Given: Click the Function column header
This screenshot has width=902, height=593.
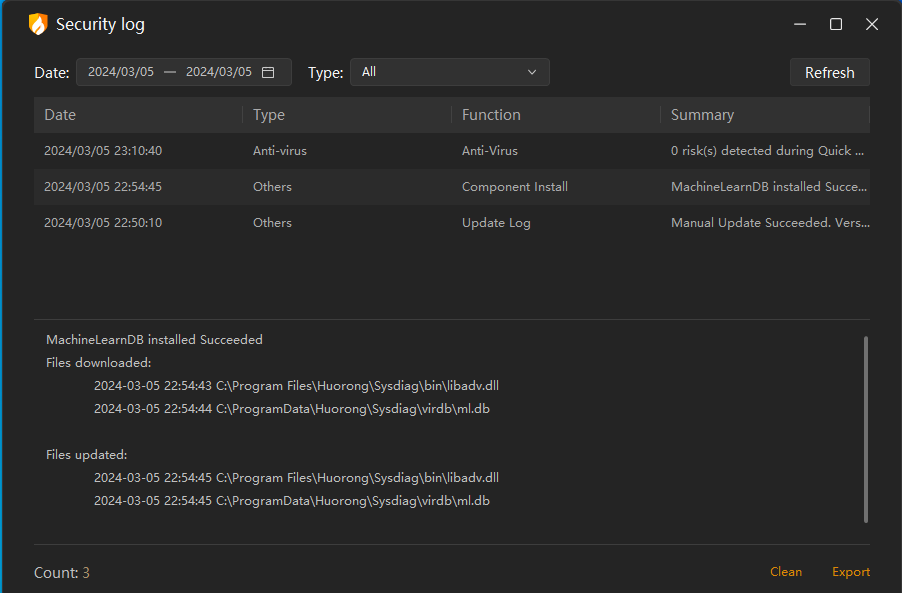Looking at the screenshot, I should [491, 115].
